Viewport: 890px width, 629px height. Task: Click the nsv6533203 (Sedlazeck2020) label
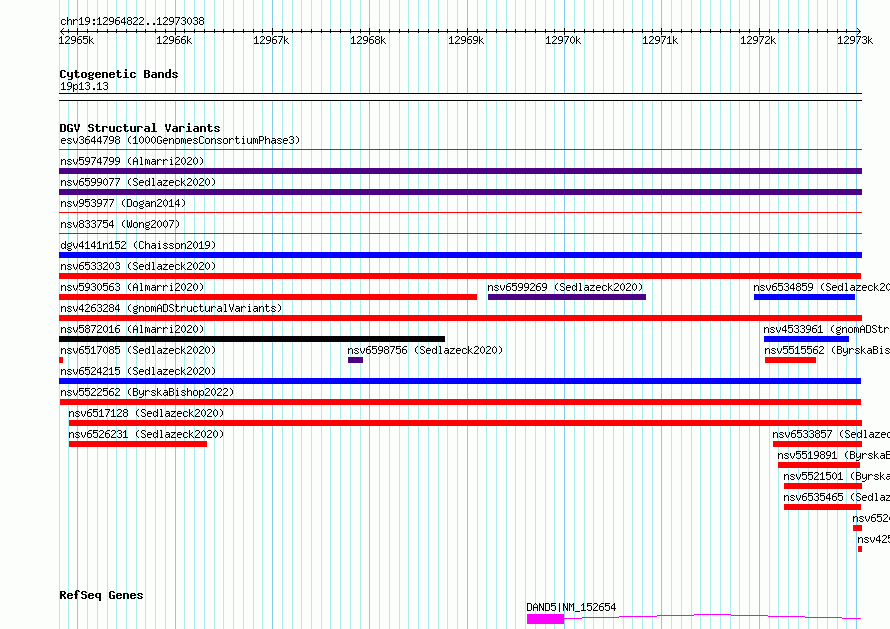(x=138, y=266)
